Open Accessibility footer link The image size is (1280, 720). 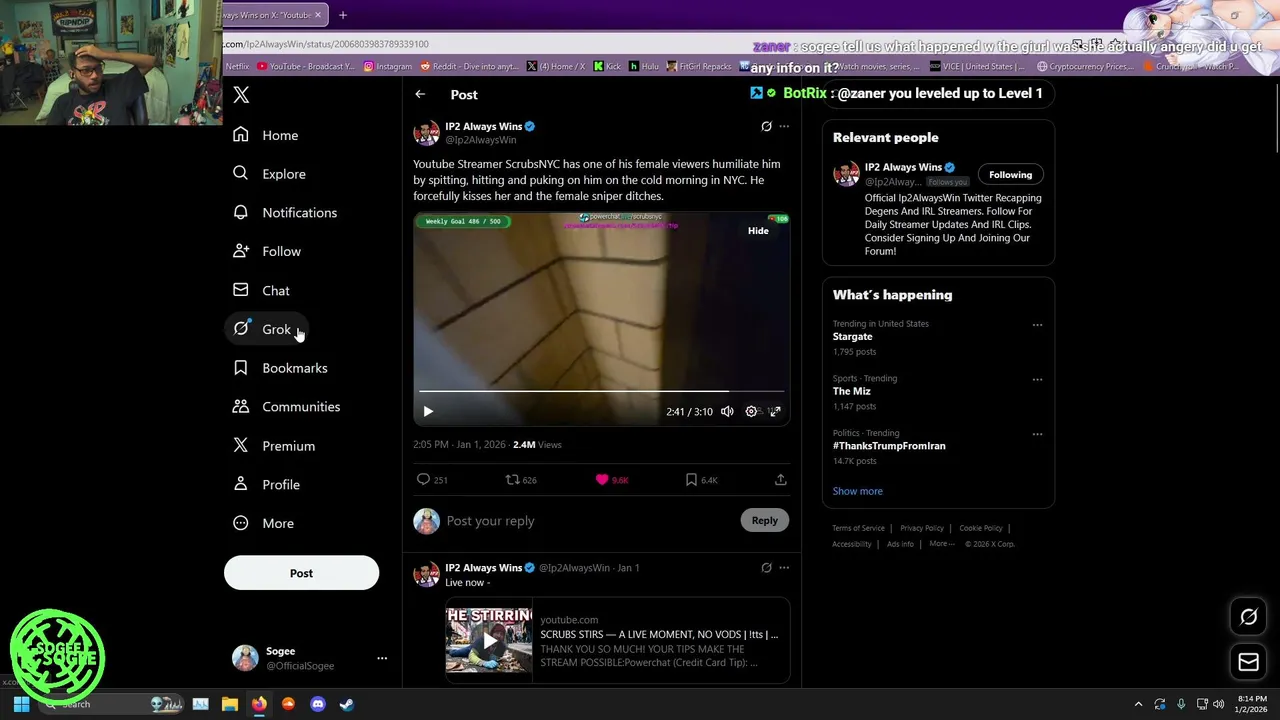click(x=852, y=544)
